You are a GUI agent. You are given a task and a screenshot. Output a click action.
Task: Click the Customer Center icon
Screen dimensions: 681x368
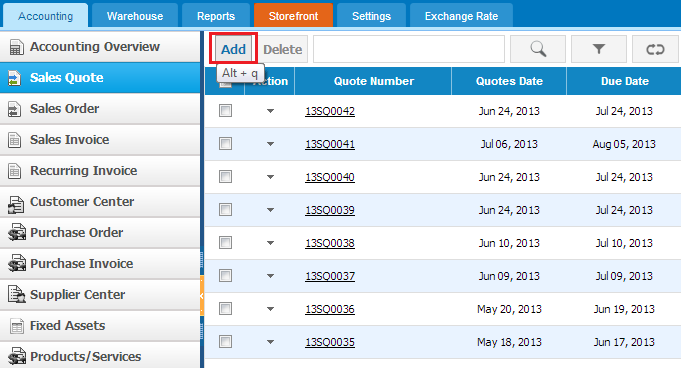[16, 204]
